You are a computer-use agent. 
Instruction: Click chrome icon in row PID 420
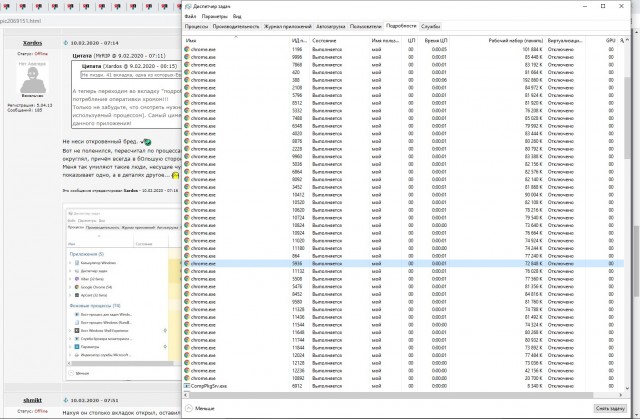[187, 72]
